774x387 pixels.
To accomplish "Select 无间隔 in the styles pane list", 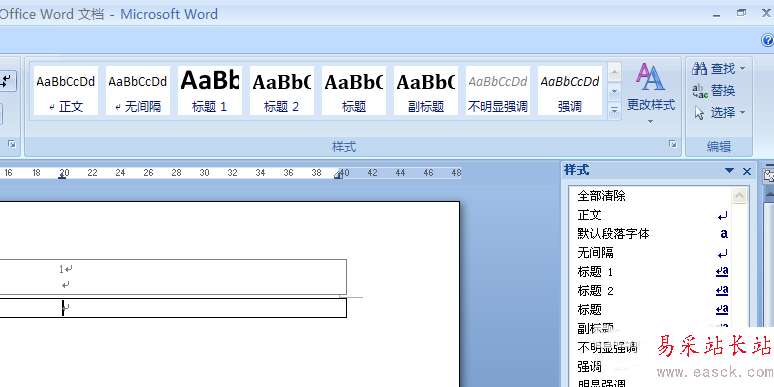I will [x=650, y=253].
